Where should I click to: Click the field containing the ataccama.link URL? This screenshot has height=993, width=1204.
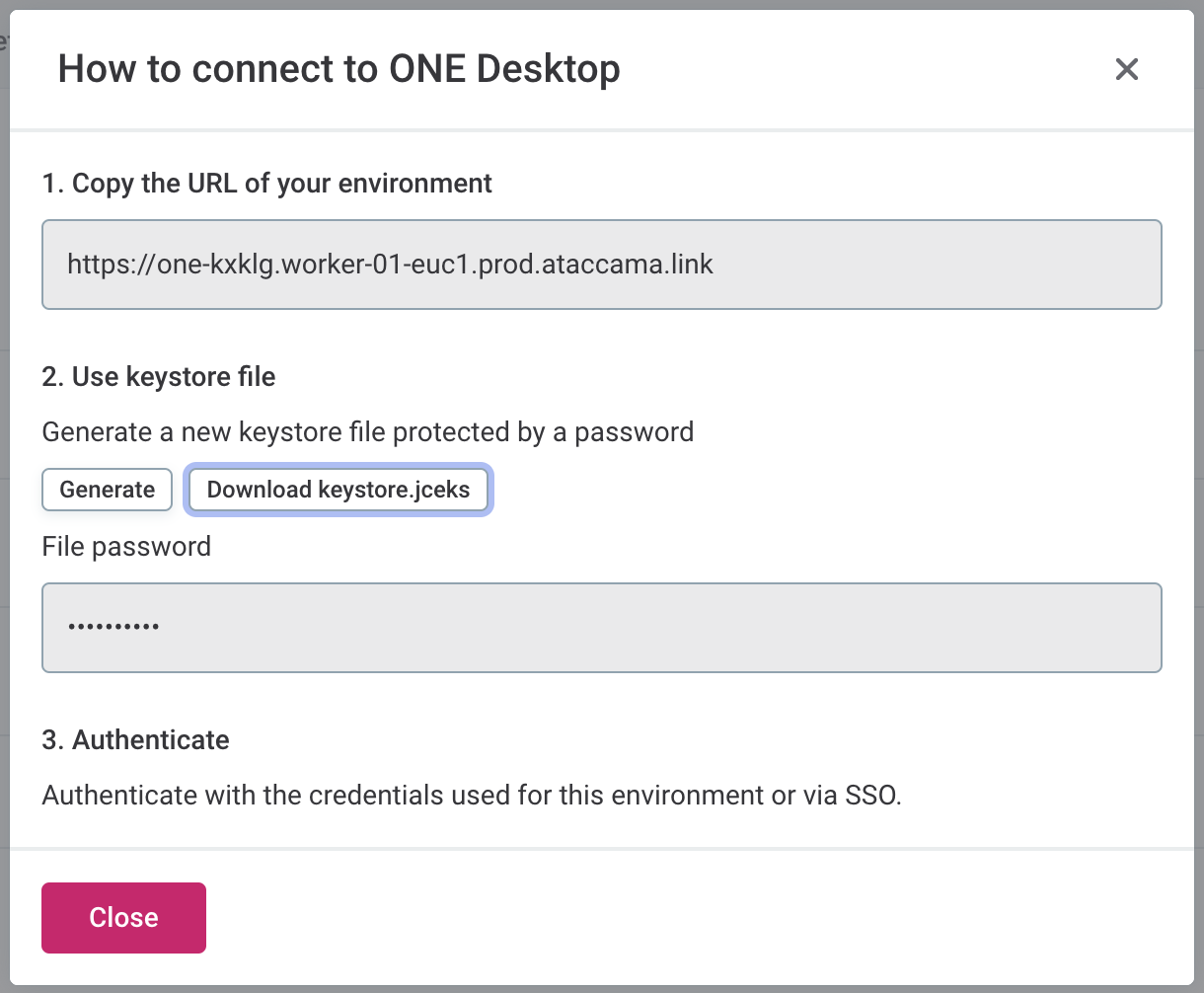pyautogui.click(x=602, y=265)
